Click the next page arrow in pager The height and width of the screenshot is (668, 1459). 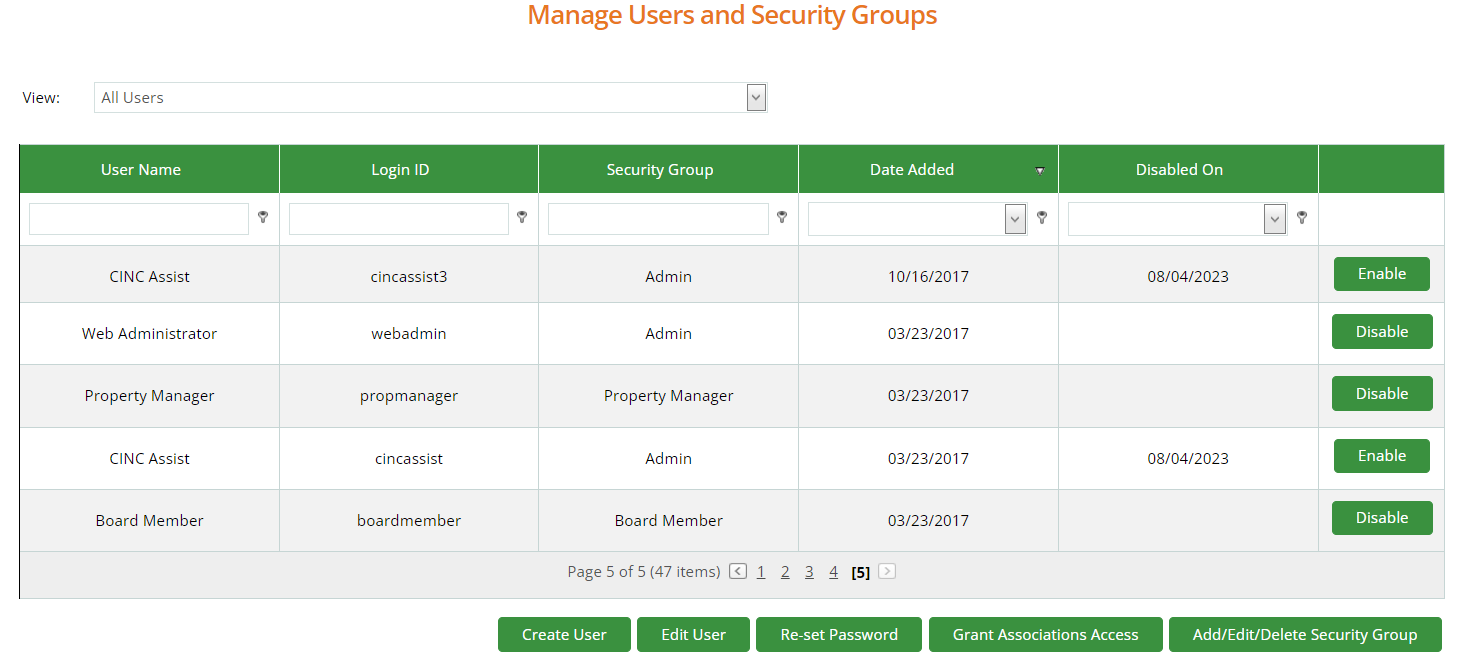tap(886, 572)
